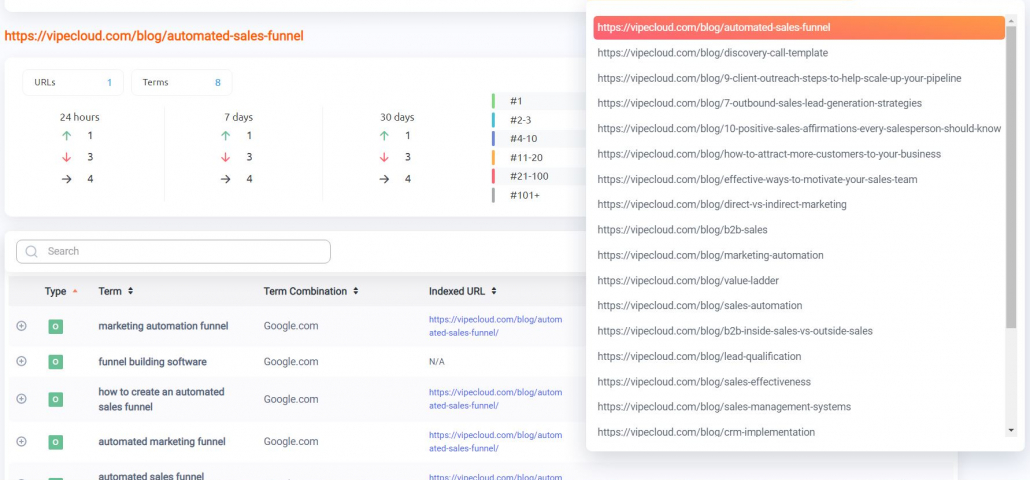Open the orange automated-sales-funnel page heading link

[154, 36]
